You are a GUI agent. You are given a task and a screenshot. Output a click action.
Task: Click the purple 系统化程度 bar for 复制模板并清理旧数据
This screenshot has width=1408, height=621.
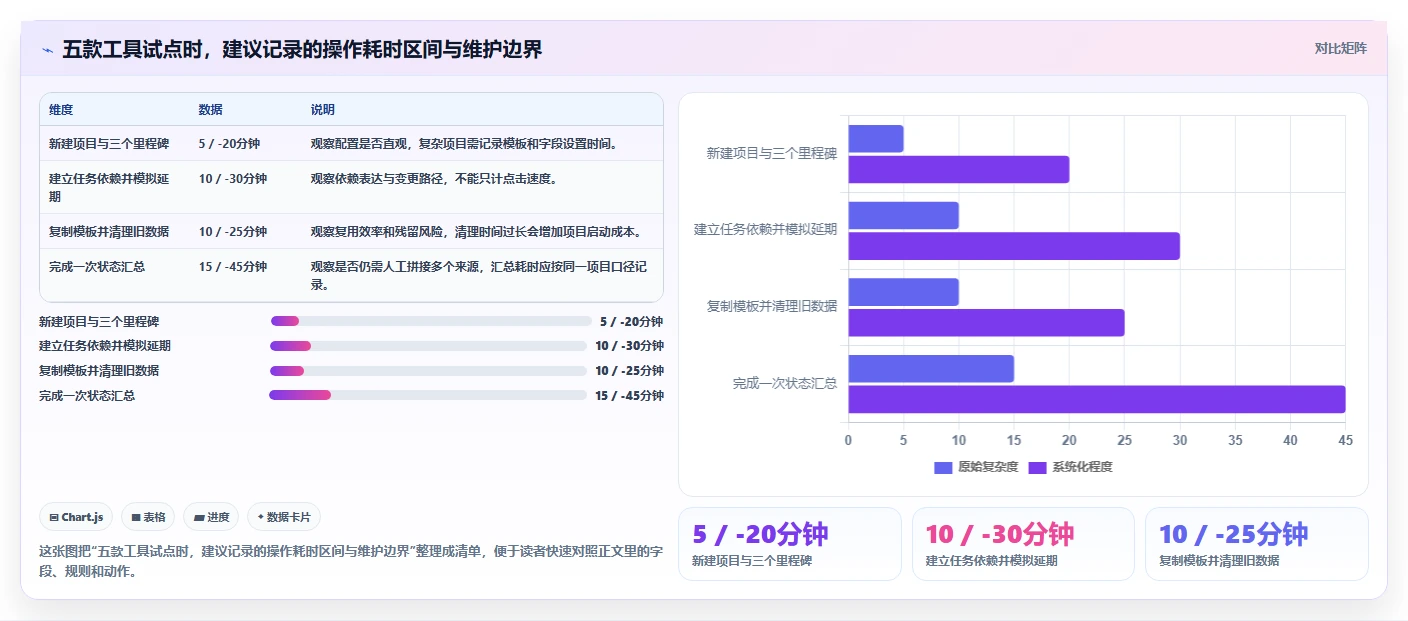987,323
